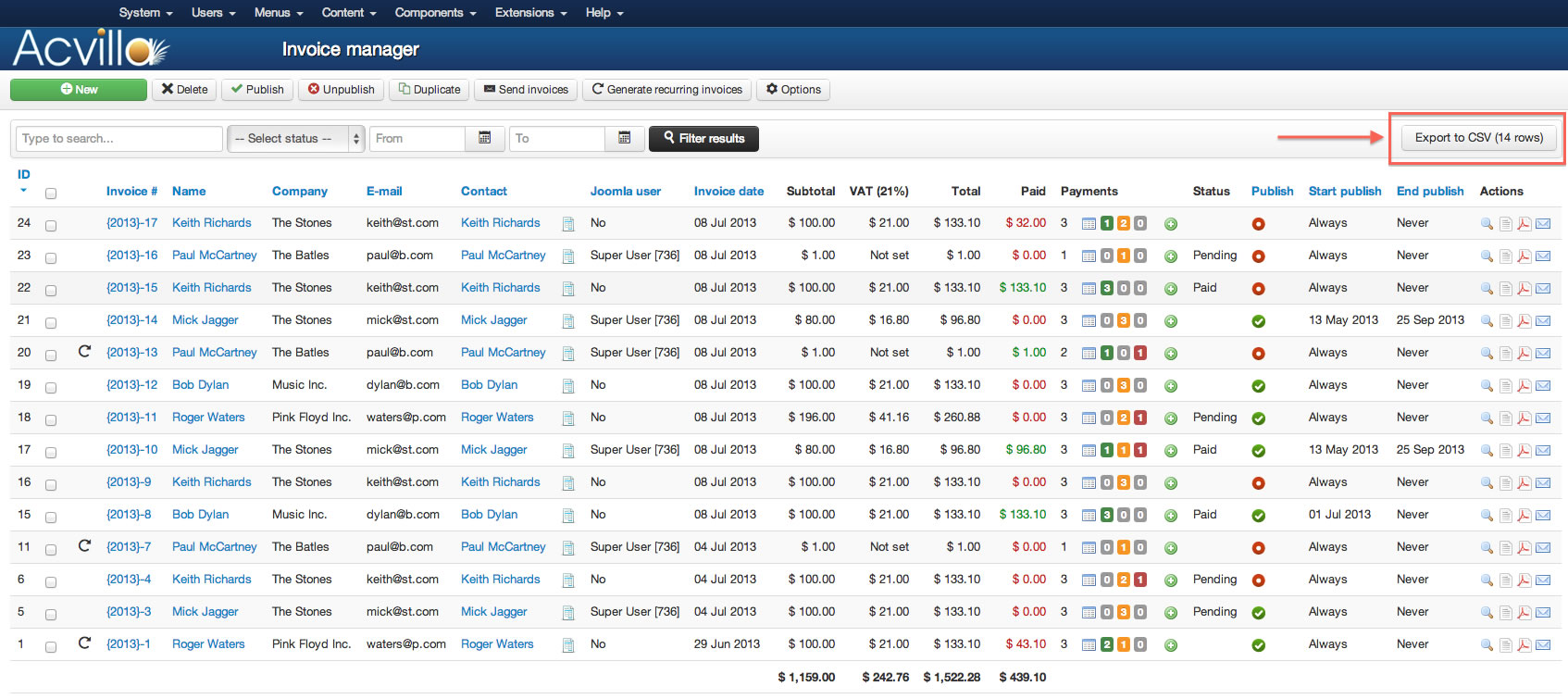The height and width of the screenshot is (699, 1568).
Task: Click the green New button
Action: [x=79, y=89]
